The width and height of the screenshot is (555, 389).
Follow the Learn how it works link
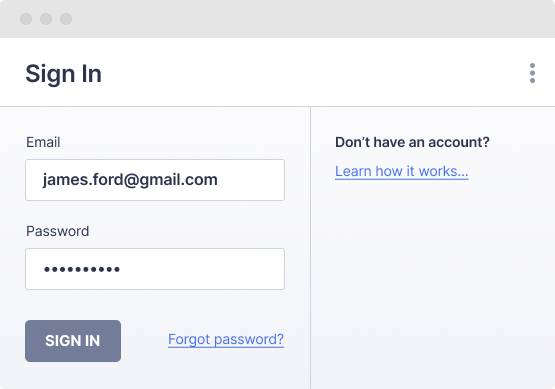[x=402, y=171]
